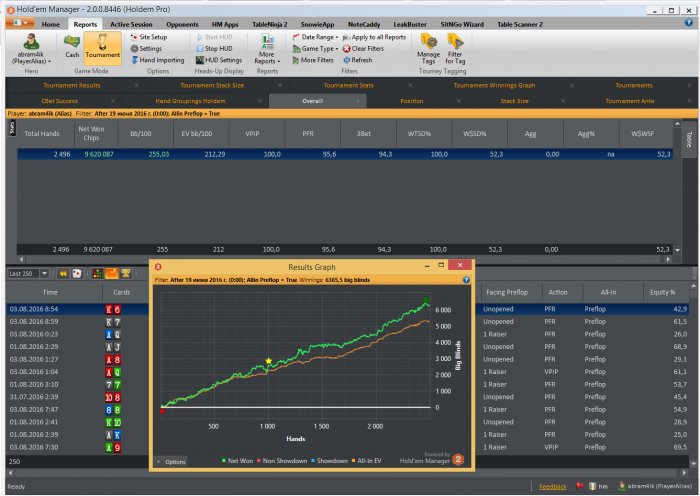Open Manage Tags for tourney tagging
Screen dimensions: 700x496
point(429,49)
